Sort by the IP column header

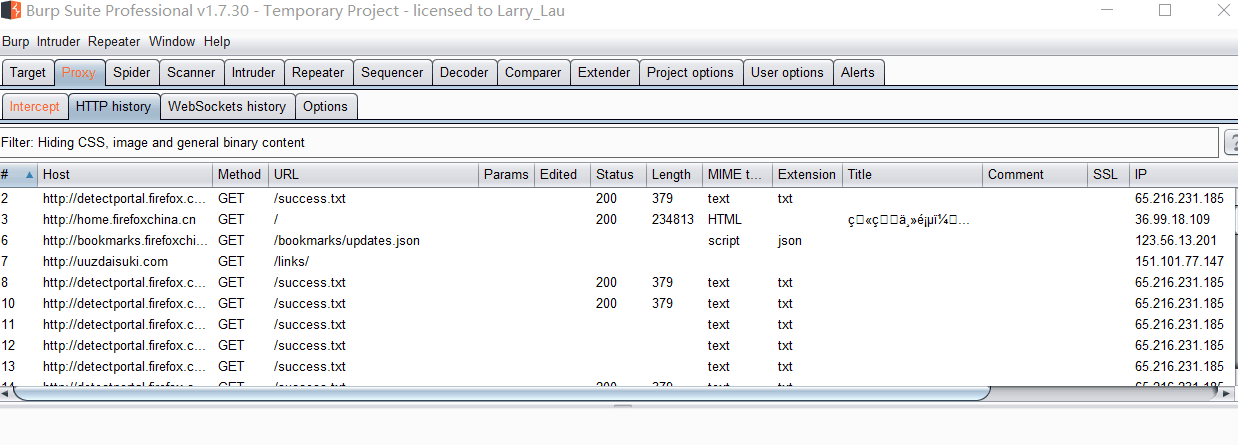point(1184,174)
